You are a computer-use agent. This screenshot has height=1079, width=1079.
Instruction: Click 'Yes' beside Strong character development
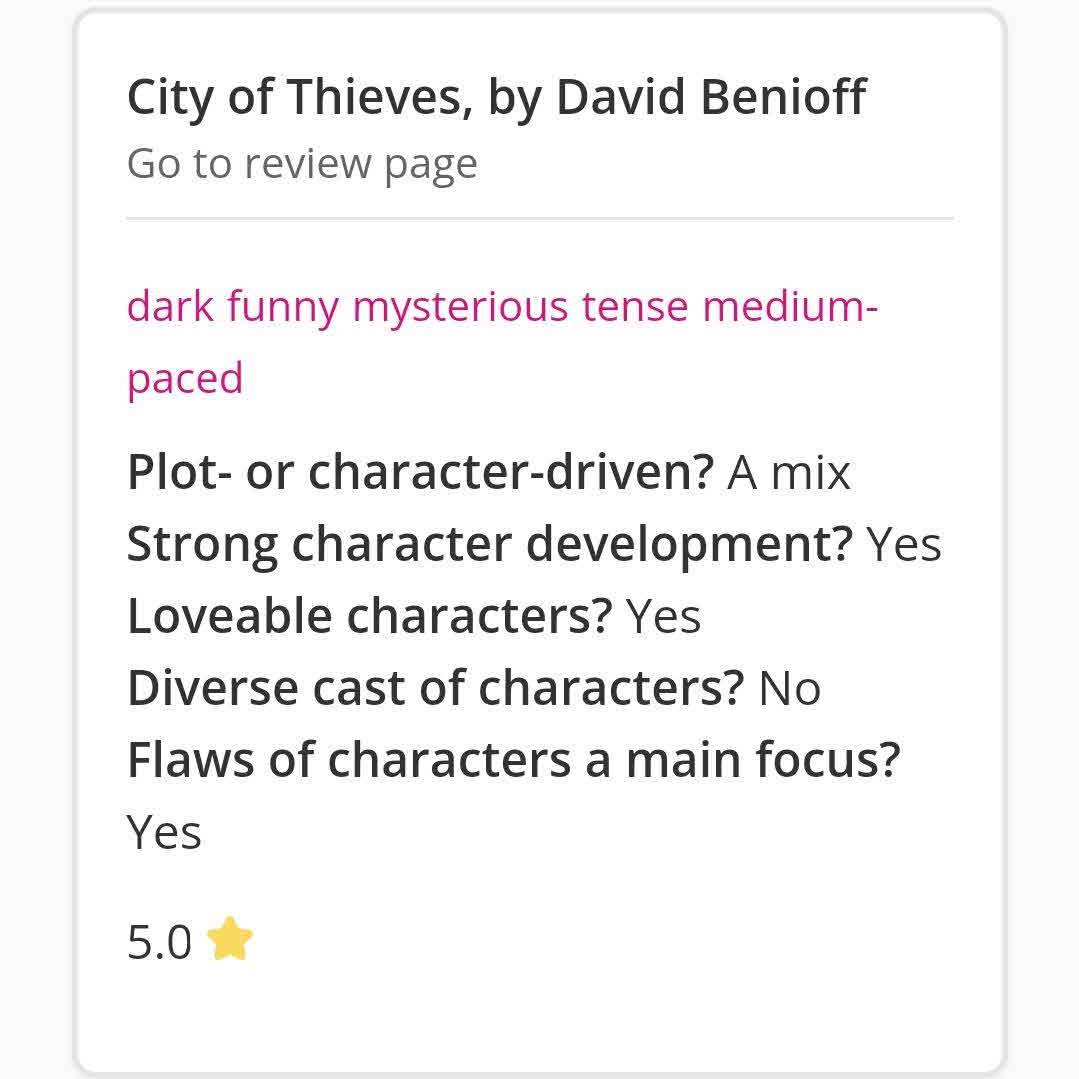point(904,544)
